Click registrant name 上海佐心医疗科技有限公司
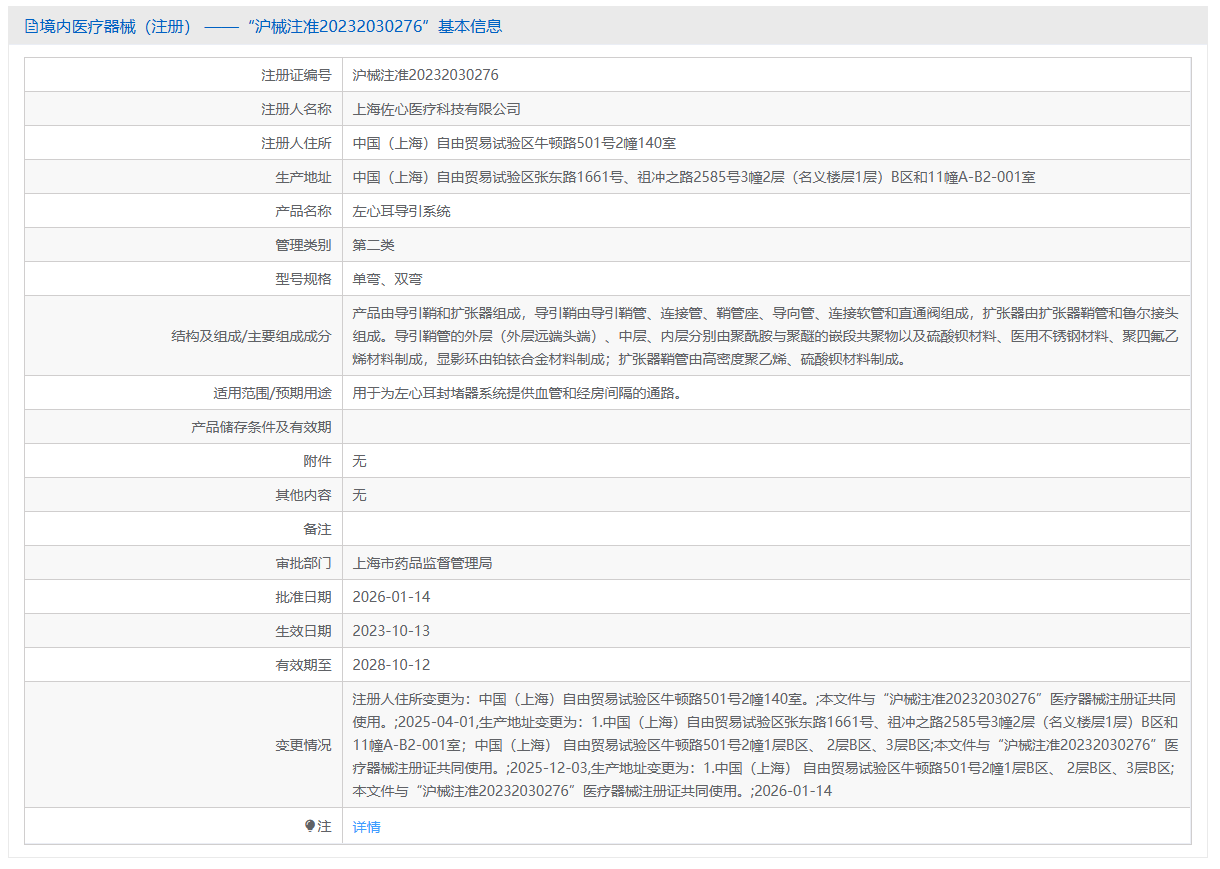The width and height of the screenshot is (1220, 869). 437,109
